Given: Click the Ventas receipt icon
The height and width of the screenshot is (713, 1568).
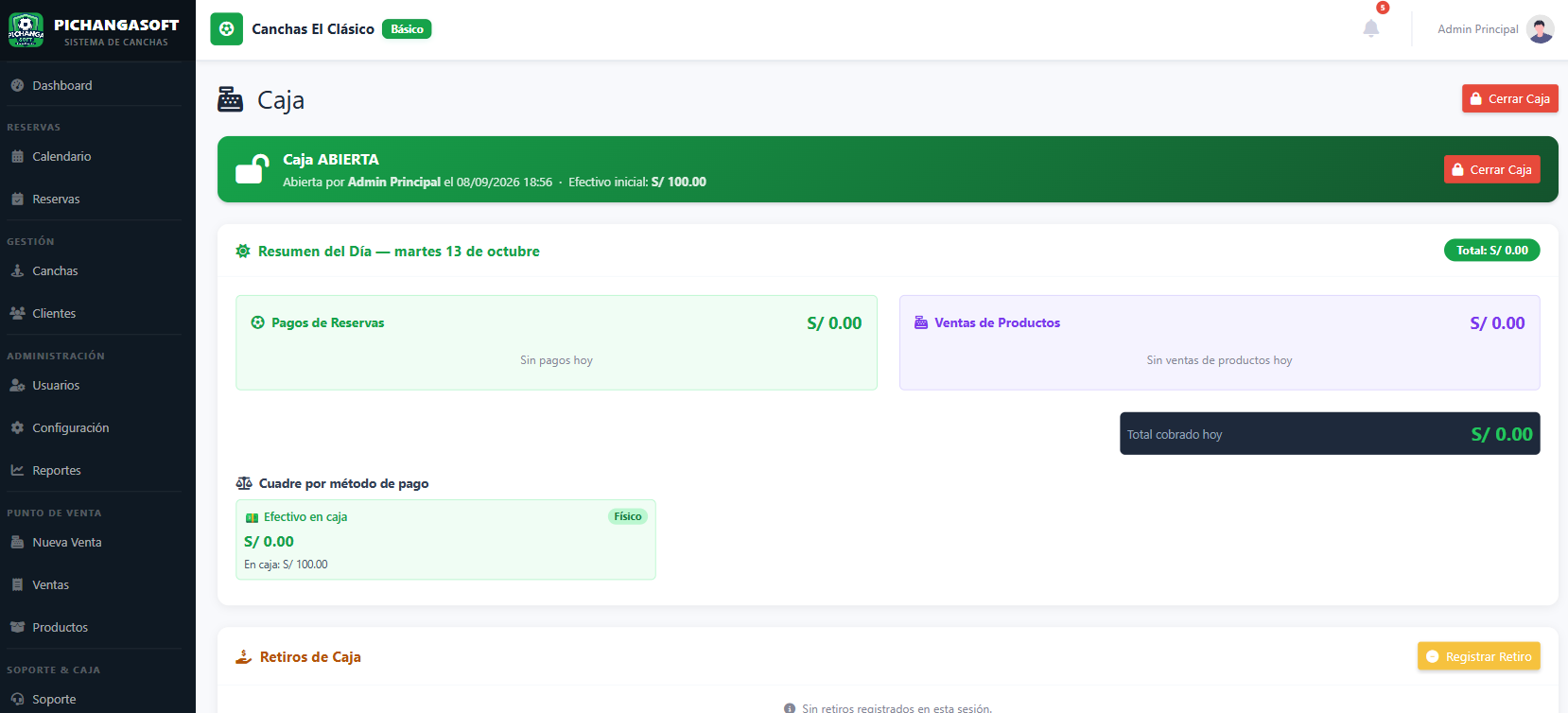Looking at the screenshot, I should coord(17,584).
